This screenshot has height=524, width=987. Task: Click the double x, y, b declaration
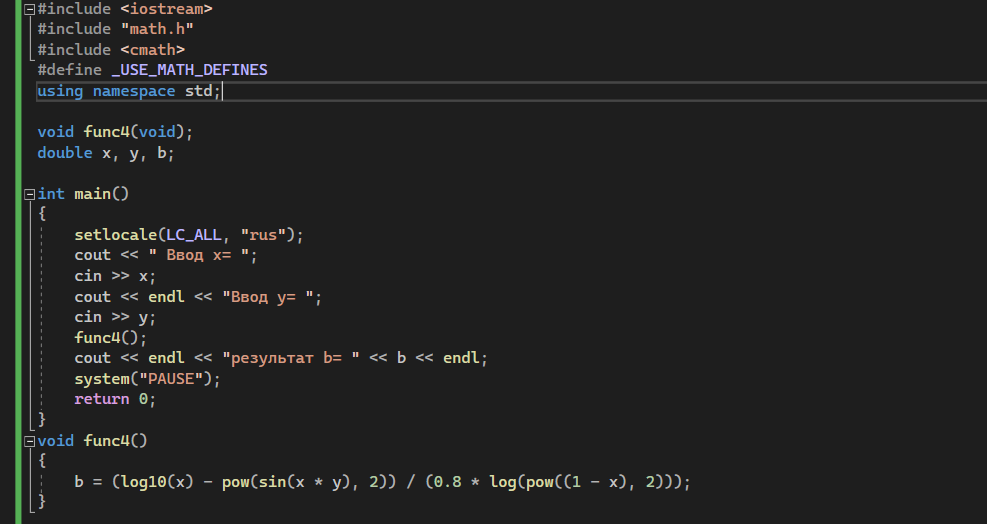(x=106, y=152)
